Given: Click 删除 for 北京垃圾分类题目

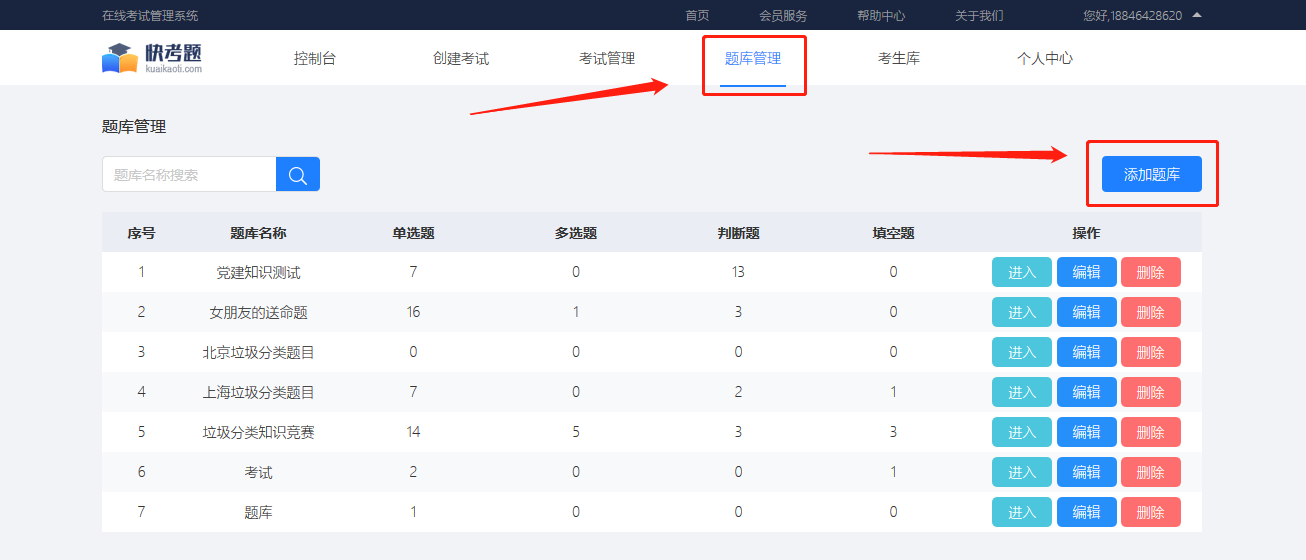Looking at the screenshot, I should [1151, 352].
